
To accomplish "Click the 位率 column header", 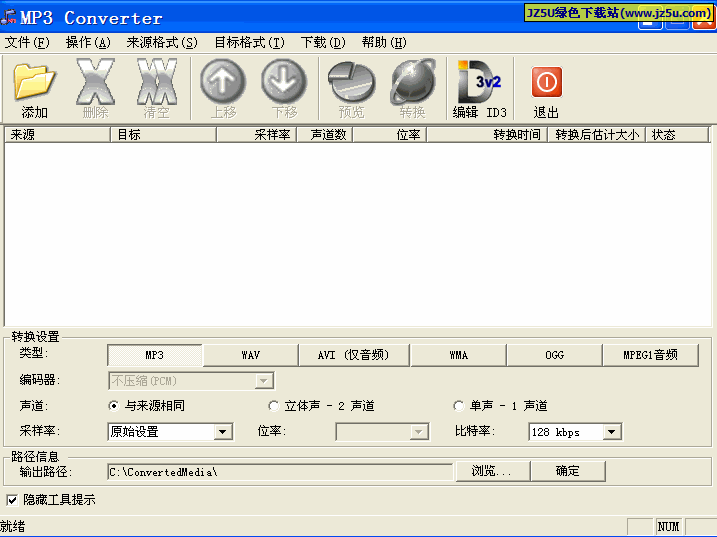I will [x=390, y=135].
